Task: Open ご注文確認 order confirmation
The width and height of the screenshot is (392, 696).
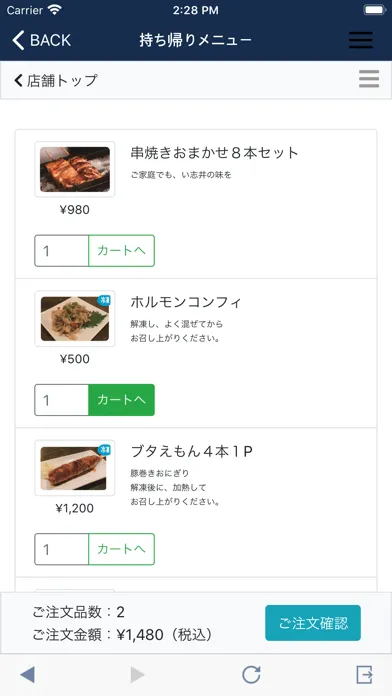Action: (x=313, y=623)
